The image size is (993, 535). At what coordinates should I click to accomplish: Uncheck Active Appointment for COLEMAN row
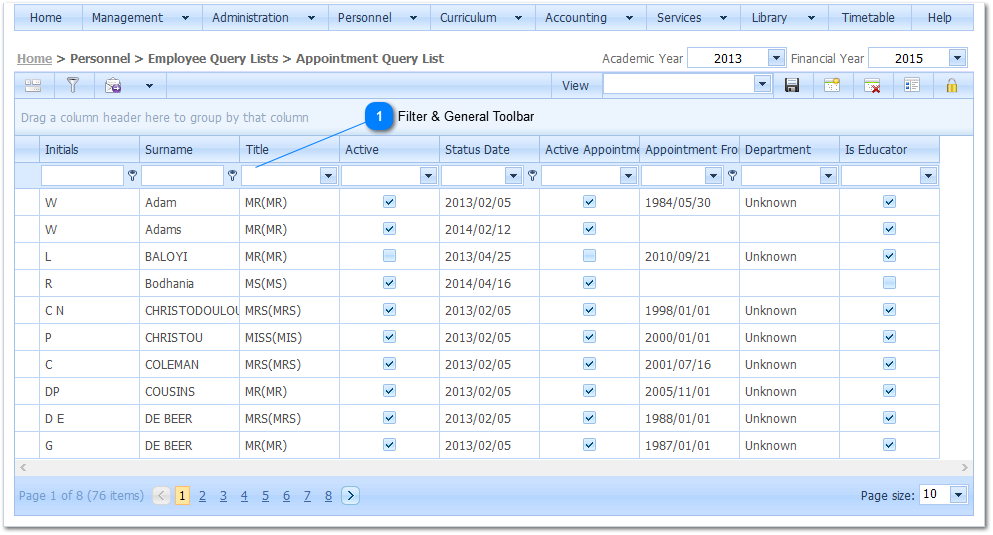589,364
